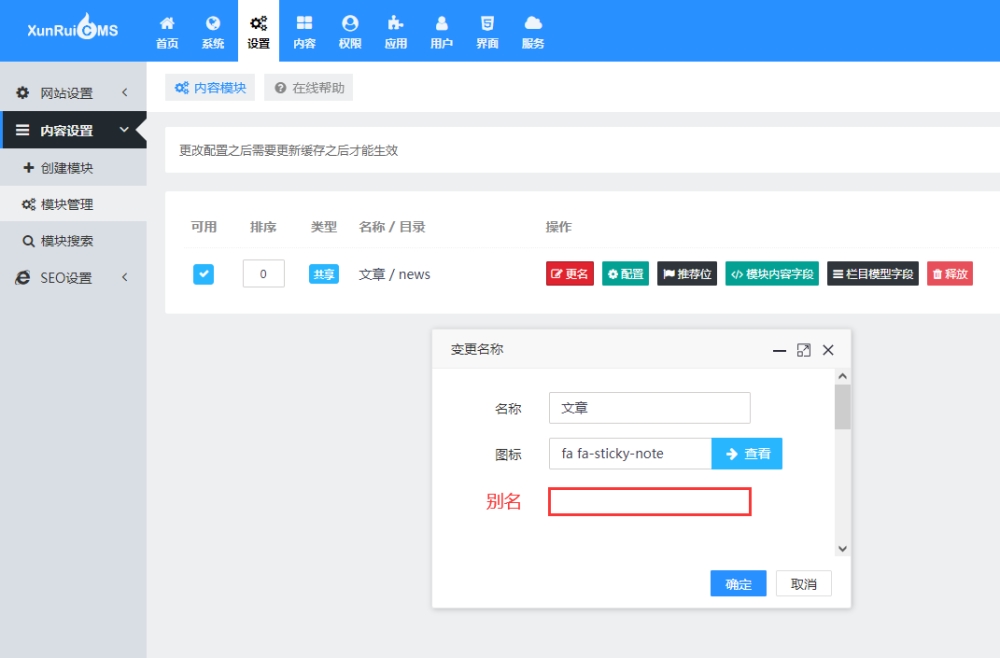Screen dimensions: 1000x658
Task: Open the 权限 (Permissions) section
Action: [349, 30]
